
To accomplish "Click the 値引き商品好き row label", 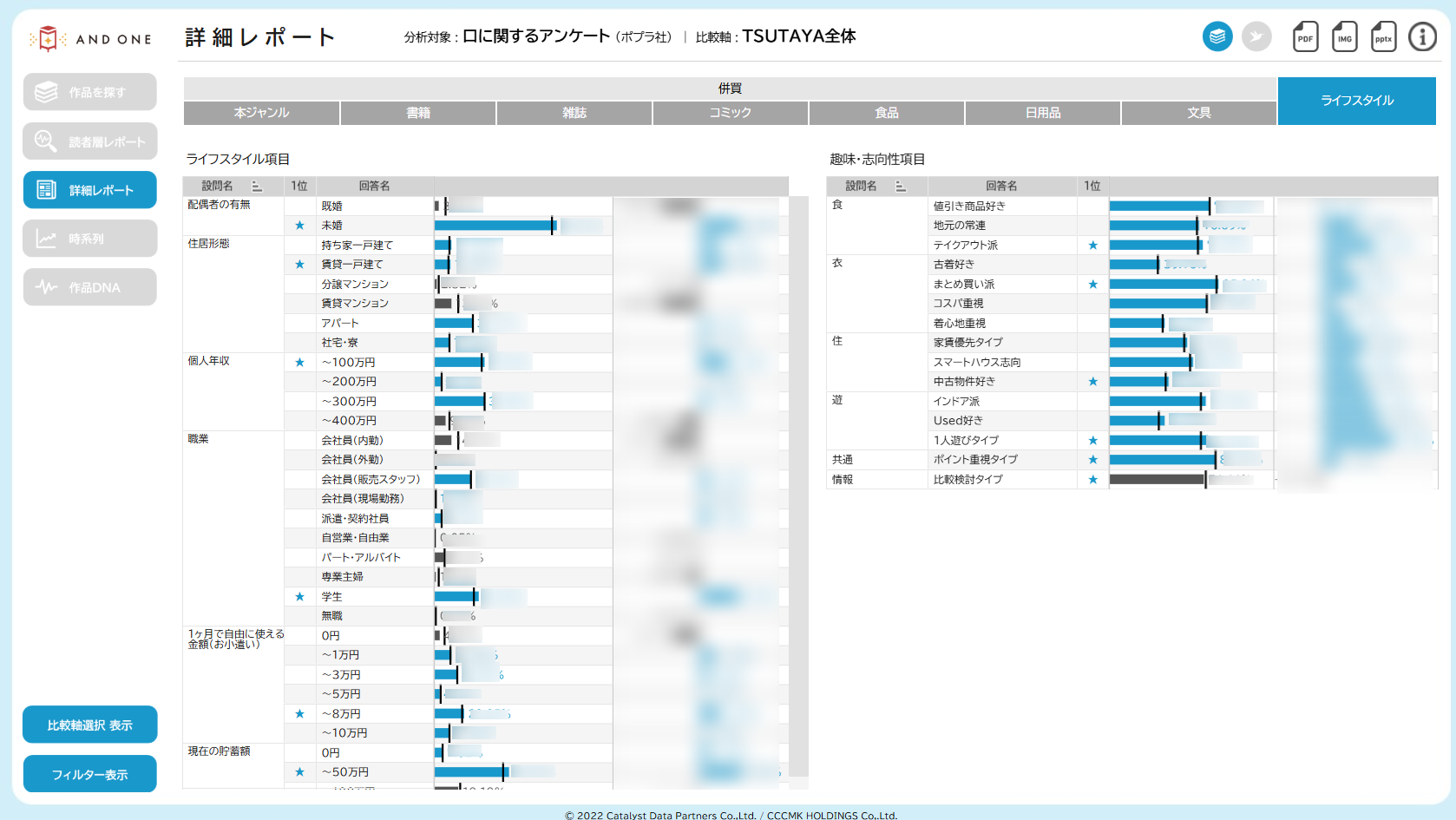I will 969,207.
